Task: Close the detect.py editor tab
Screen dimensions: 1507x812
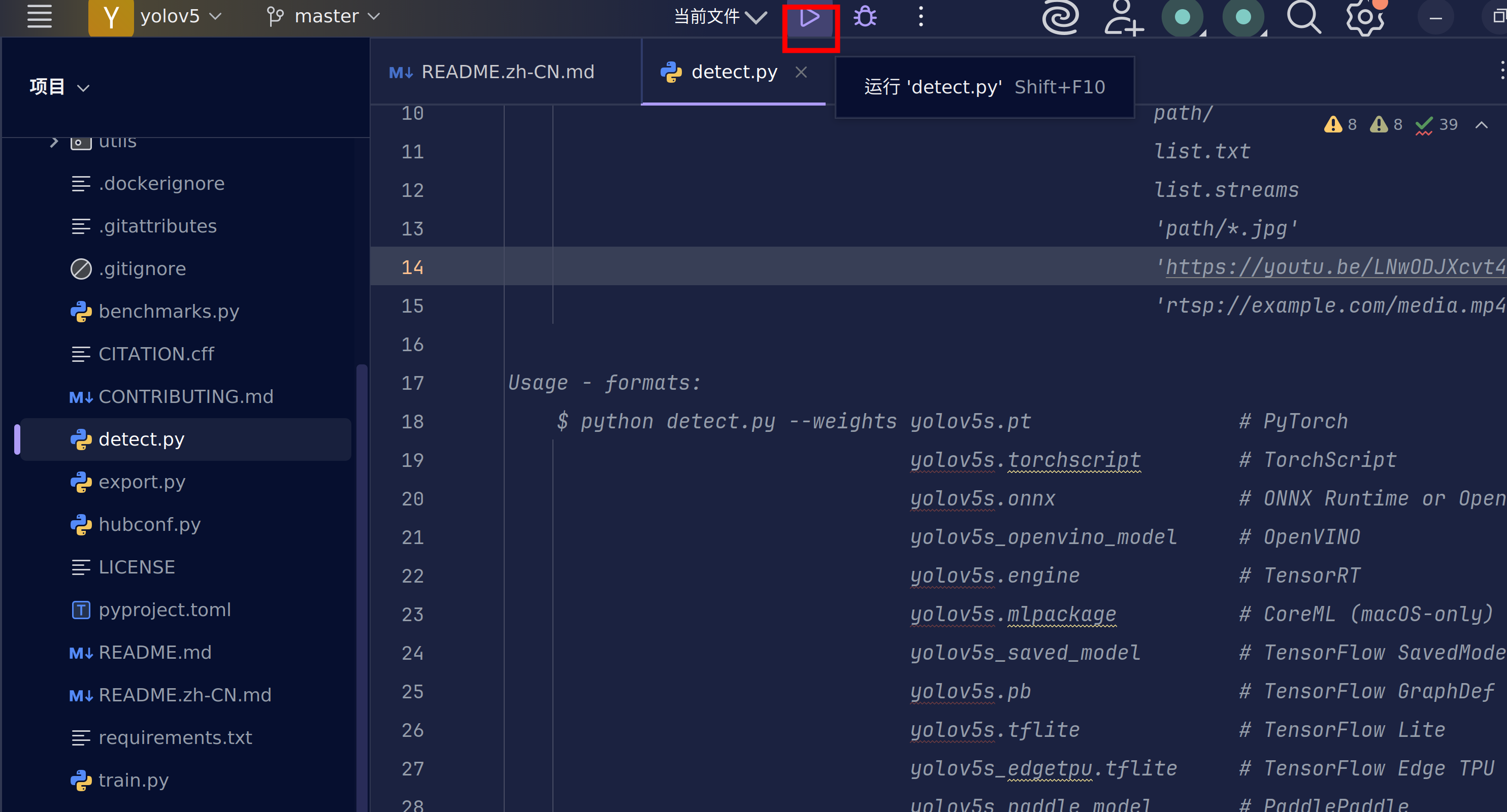Action: pyautogui.click(x=801, y=72)
